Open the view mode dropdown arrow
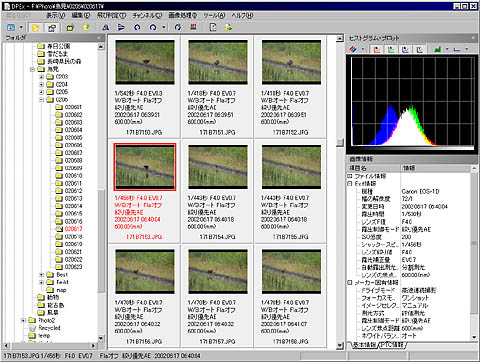480x362 pixels. 21,27
